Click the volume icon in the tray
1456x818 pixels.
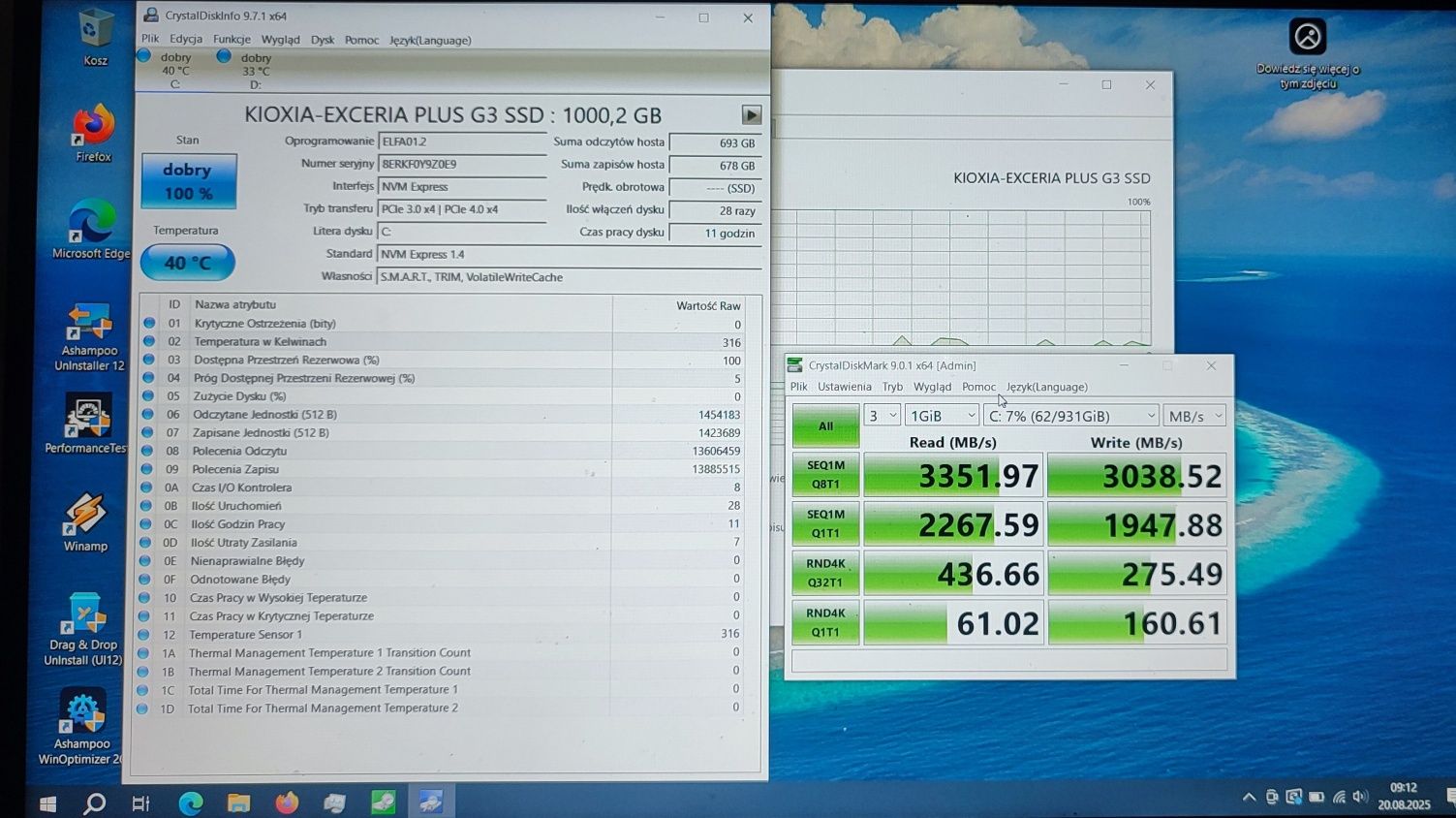pos(1360,798)
